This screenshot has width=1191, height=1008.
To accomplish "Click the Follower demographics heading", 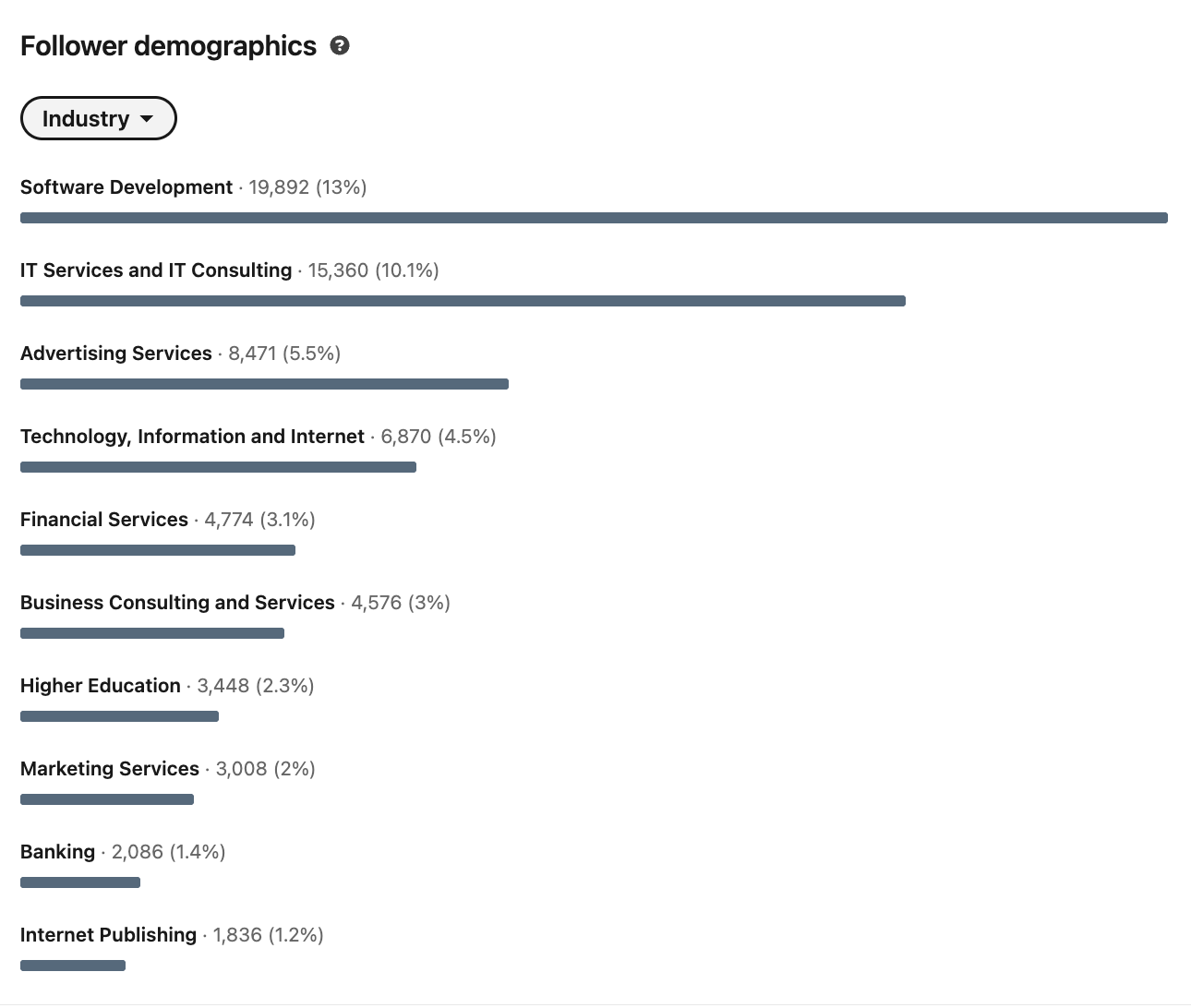I will coord(168,45).
